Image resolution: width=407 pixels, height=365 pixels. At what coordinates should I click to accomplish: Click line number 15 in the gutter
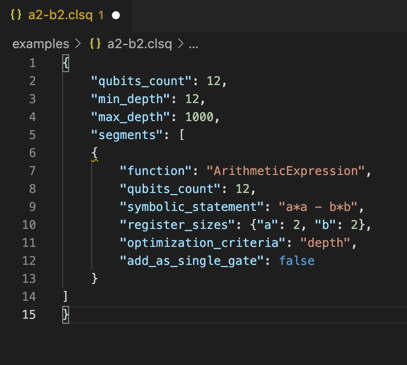tap(29, 315)
